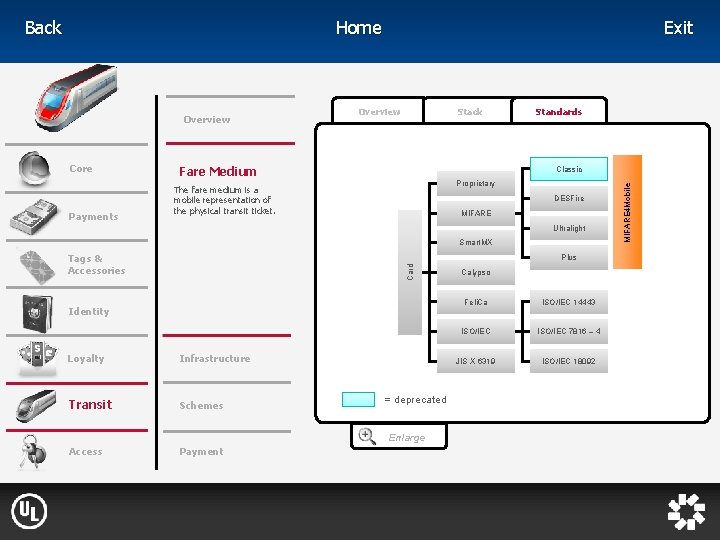Select the Payments category label
This screenshot has height=540, width=720.
pyautogui.click(x=93, y=217)
